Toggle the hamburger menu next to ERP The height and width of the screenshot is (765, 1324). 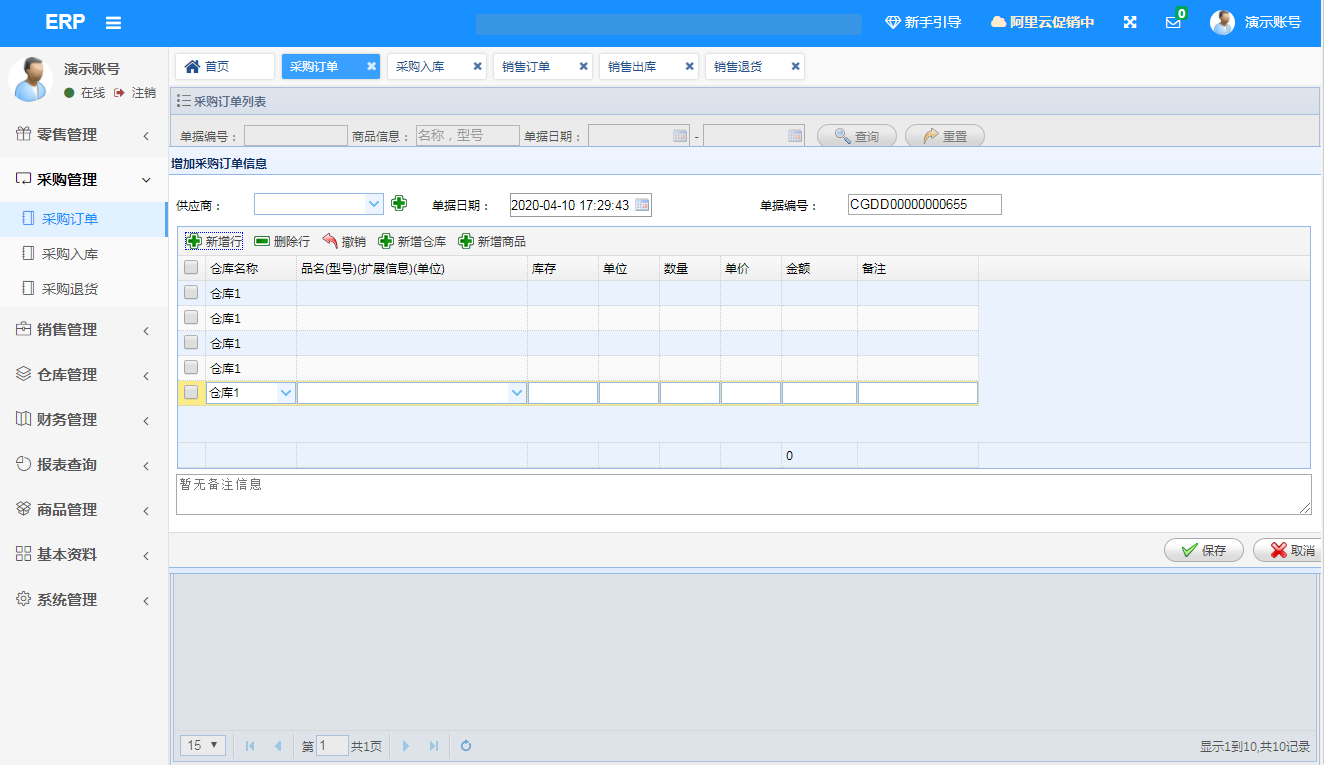click(x=114, y=23)
